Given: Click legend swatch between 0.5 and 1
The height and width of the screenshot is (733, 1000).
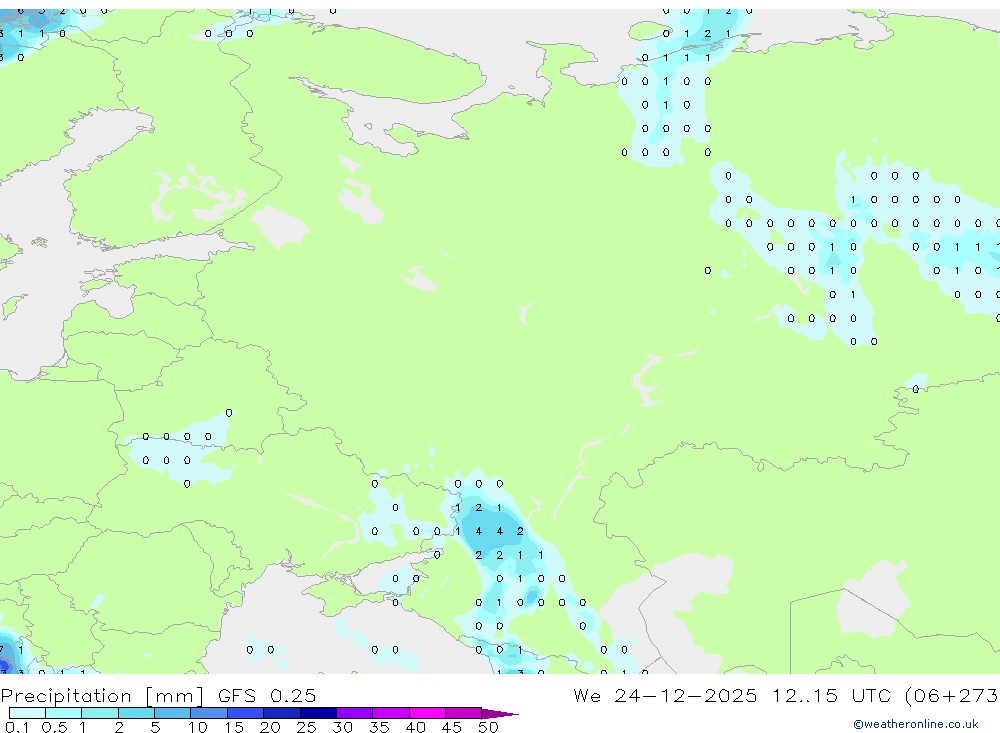Looking at the screenshot, I should [x=64, y=713].
